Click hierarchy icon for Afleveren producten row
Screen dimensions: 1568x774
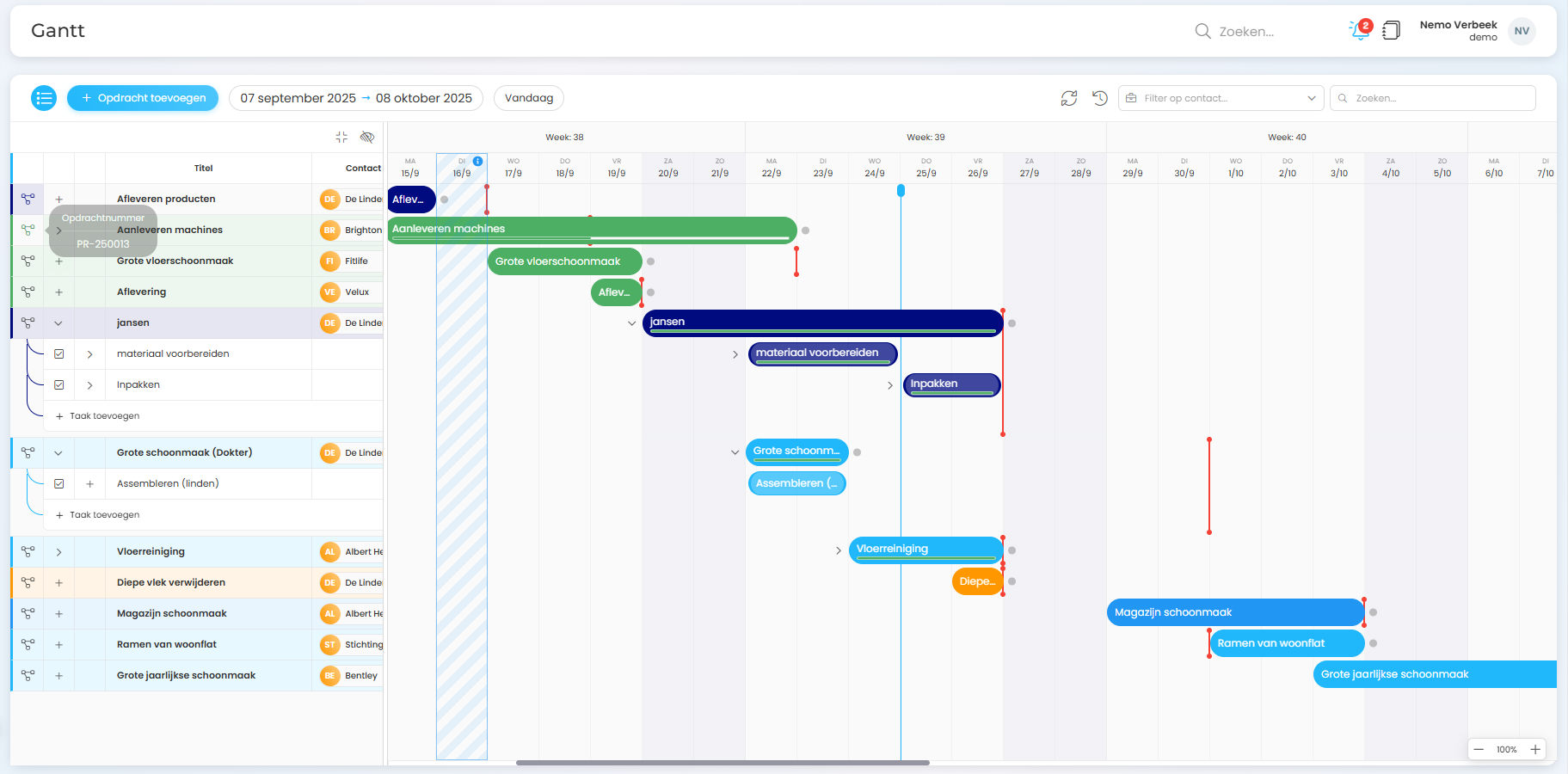click(x=28, y=200)
